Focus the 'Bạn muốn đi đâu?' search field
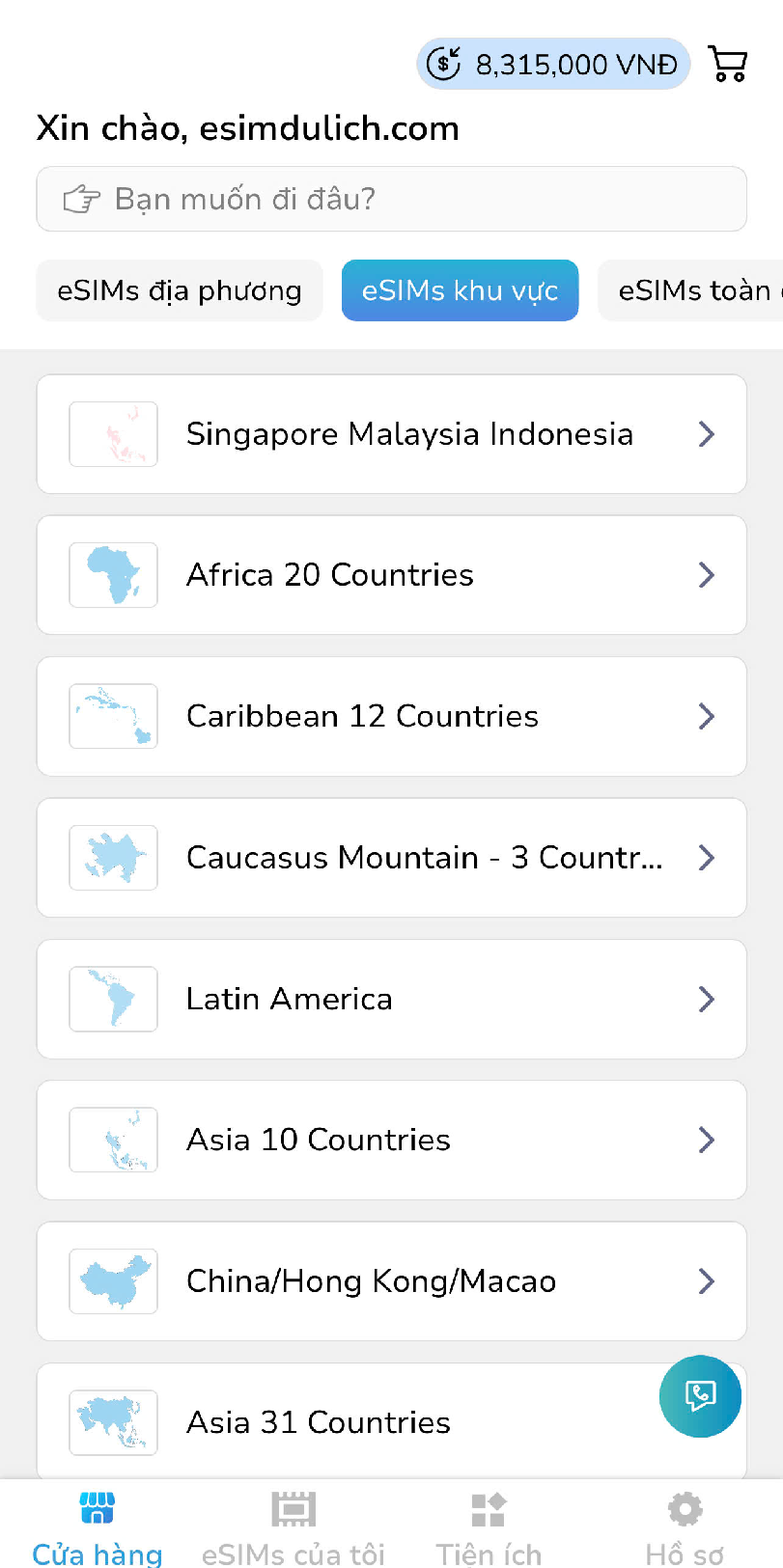The height and width of the screenshot is (1568, 783). 391,200
